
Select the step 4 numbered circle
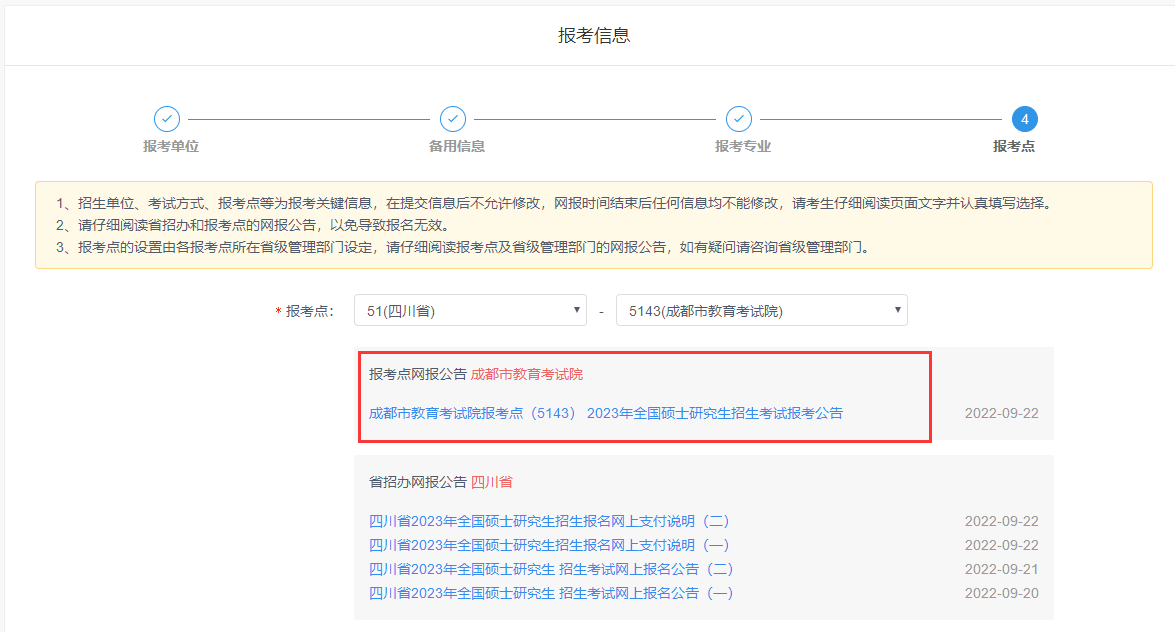click(x=1024, y=119)
